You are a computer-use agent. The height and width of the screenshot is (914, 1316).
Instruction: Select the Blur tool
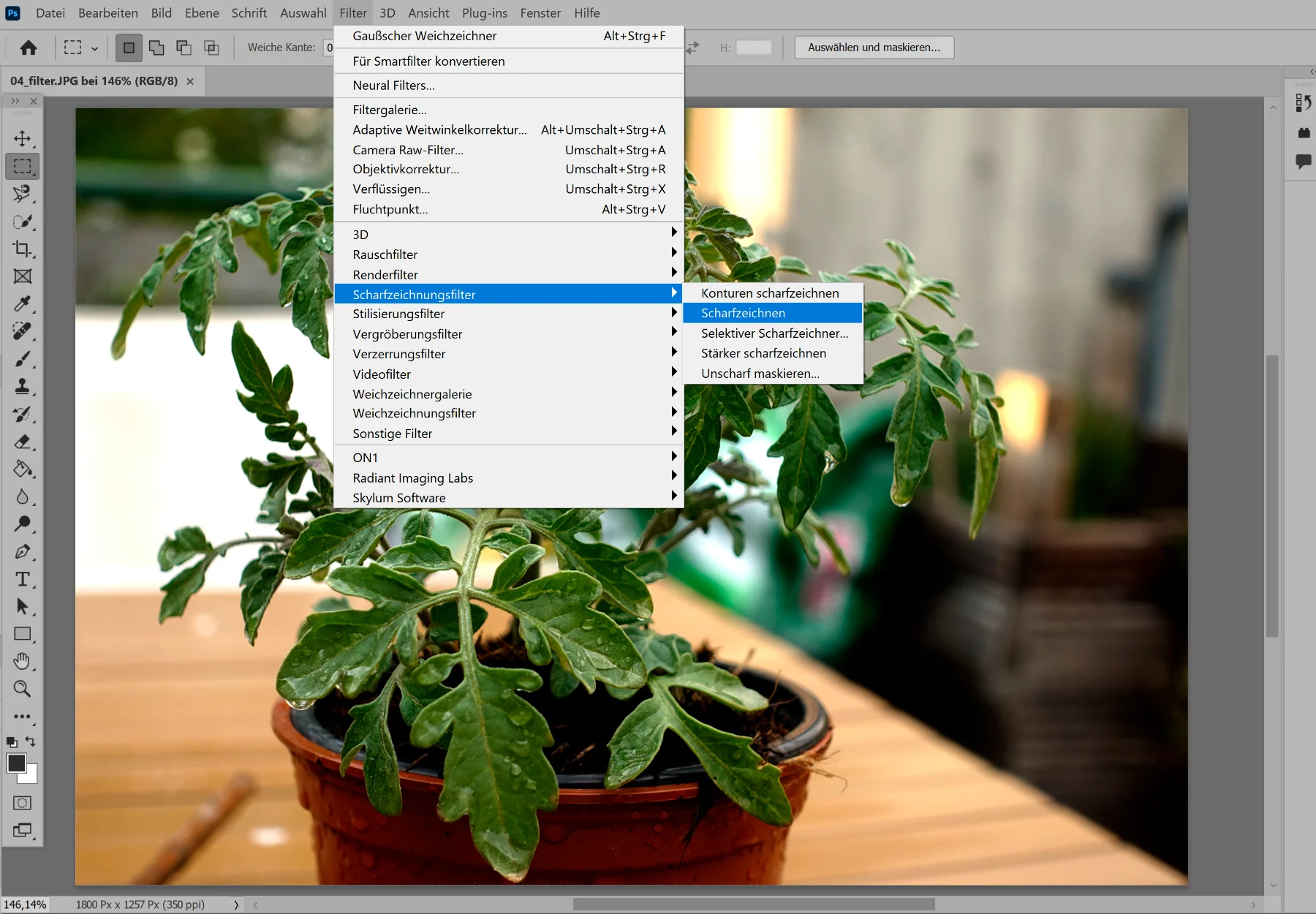[23, 496]
